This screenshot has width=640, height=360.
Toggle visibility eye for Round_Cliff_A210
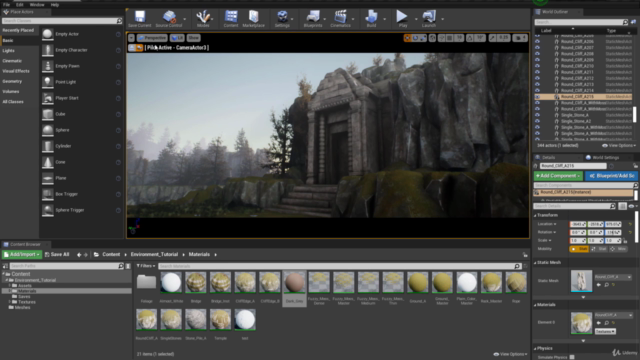[537, 66]
